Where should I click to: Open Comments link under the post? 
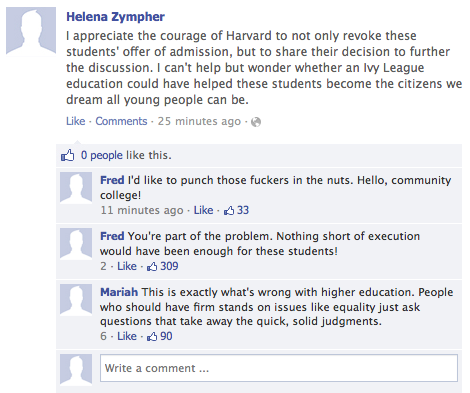click(x=121, y=121)
